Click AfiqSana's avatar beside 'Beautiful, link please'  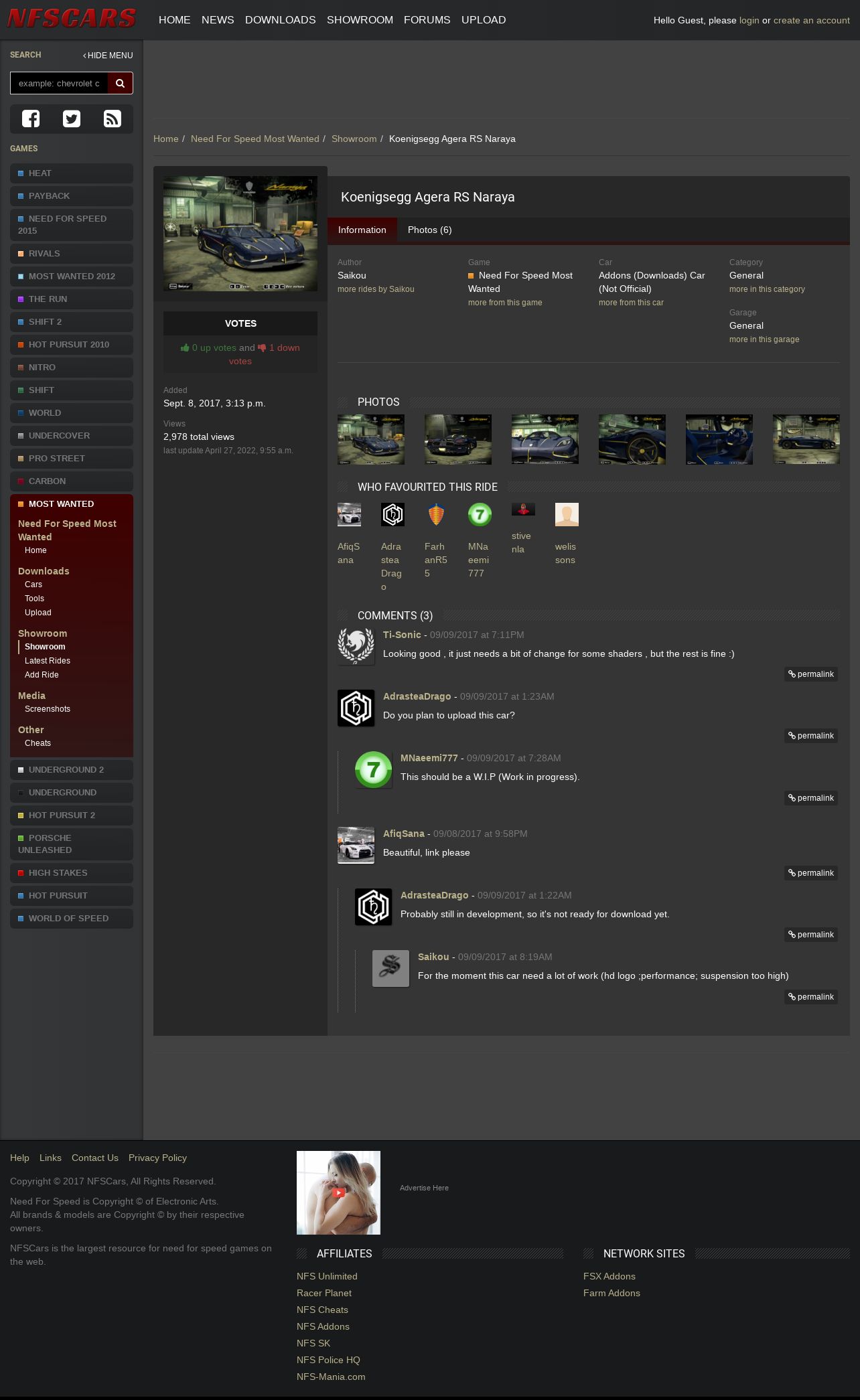click(356, 845)
